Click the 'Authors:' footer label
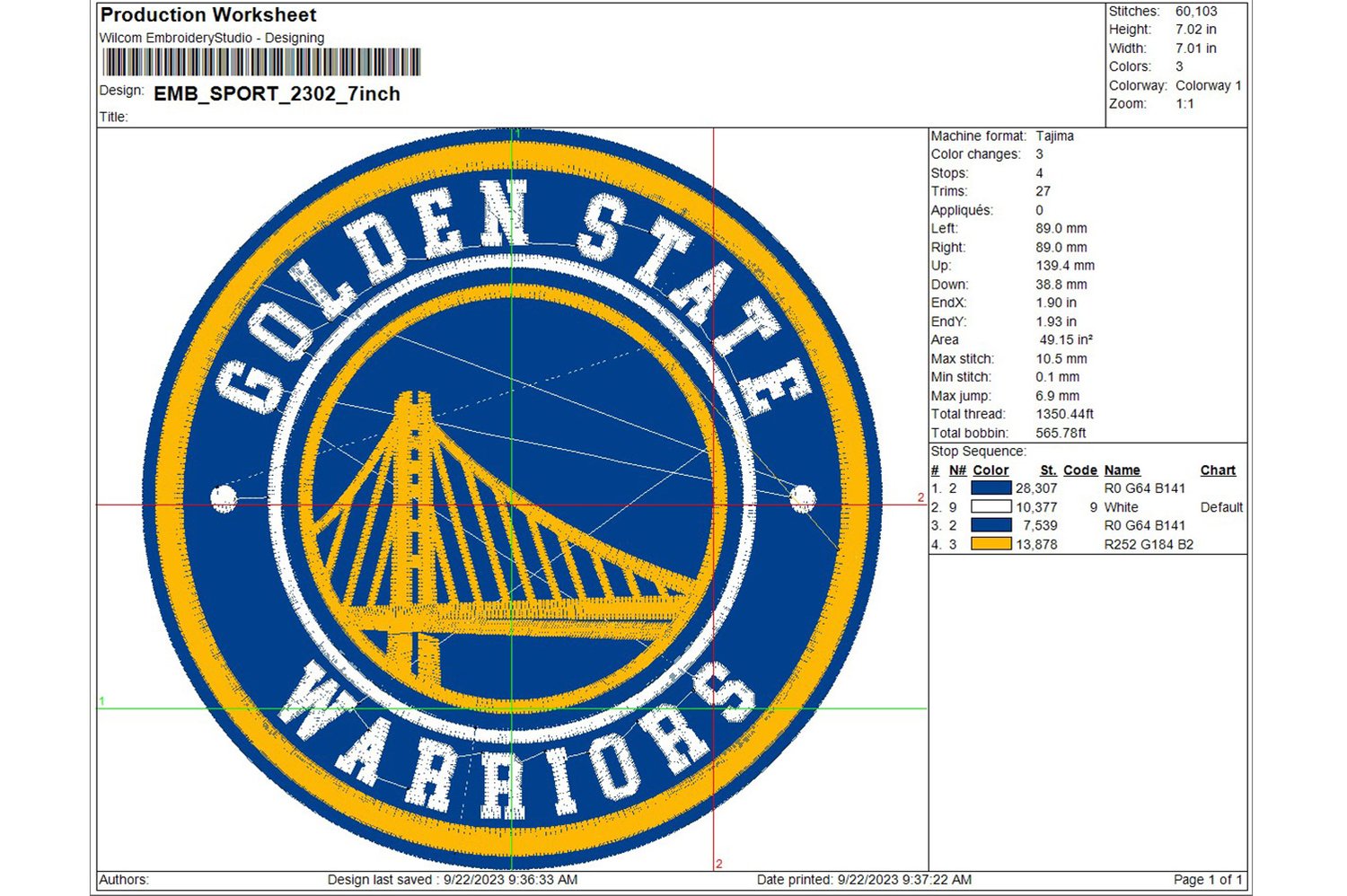 (x=124, y=880)
